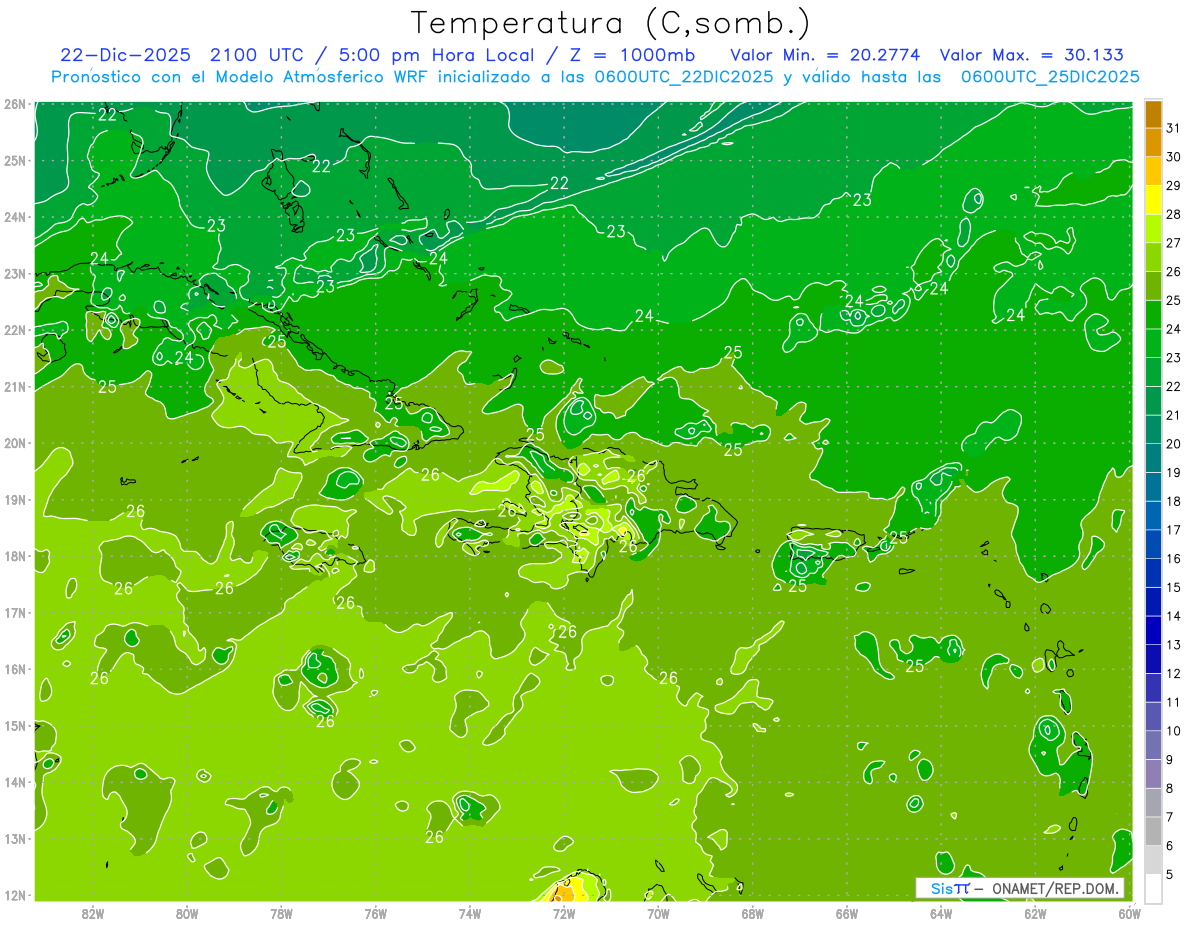The width and height of the screenshot is (1200, 927).
Task: Click the "70W" longitude axis label
Action: [658, 913]
